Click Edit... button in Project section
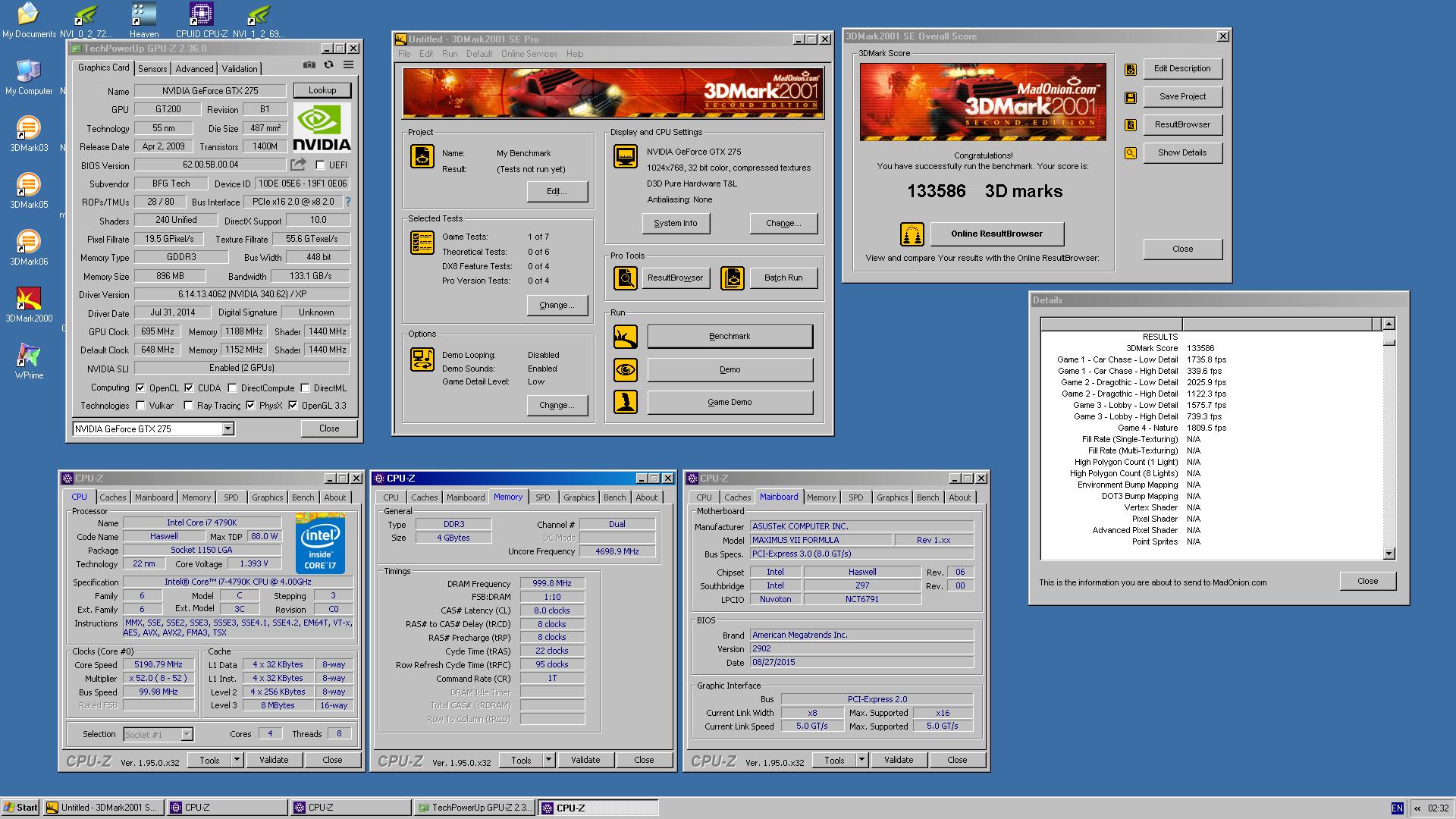Image resolution: width=1456 pixels, height=819 pixels. point(557,191)
